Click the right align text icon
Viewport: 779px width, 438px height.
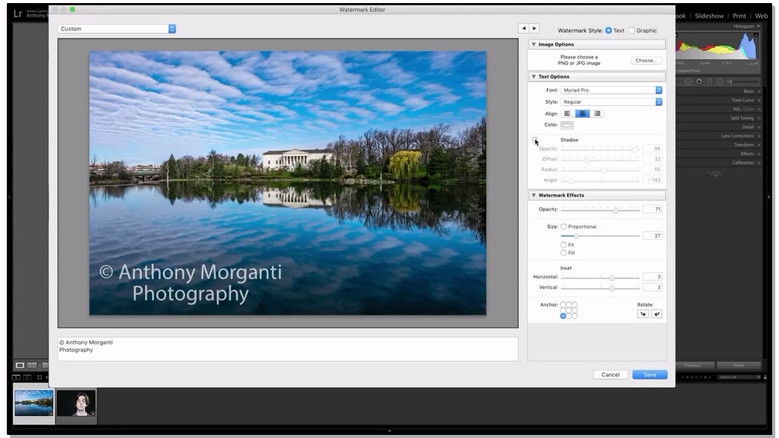(597, 113)
